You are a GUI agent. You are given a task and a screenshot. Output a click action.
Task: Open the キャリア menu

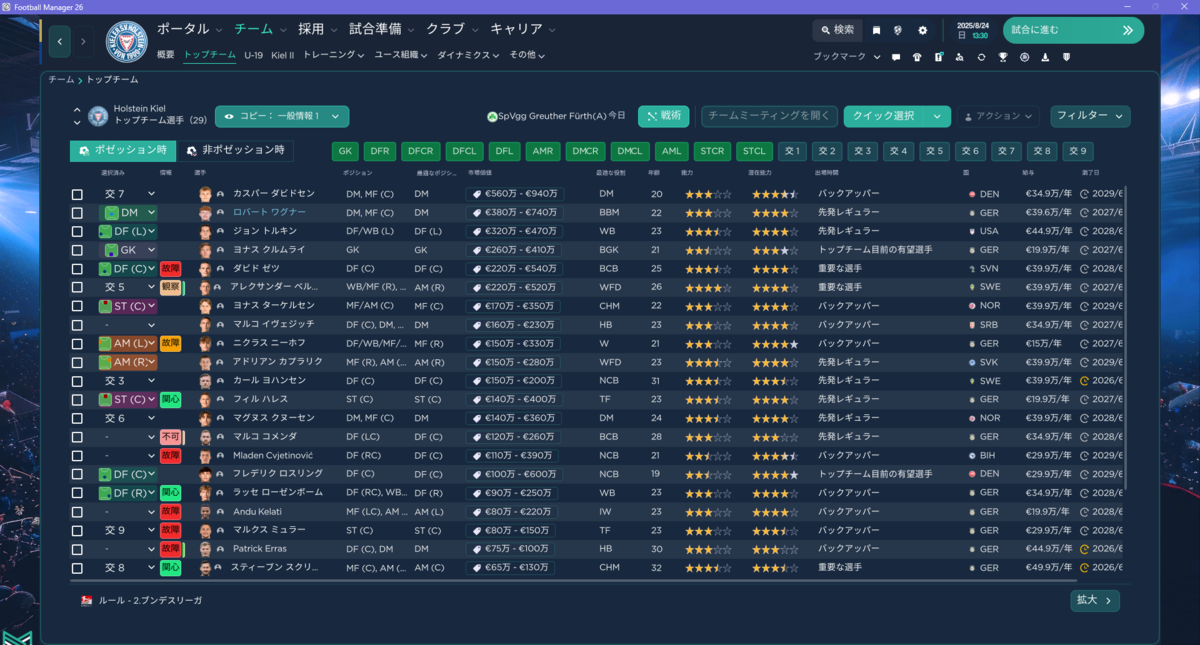(x=524, y=29)
